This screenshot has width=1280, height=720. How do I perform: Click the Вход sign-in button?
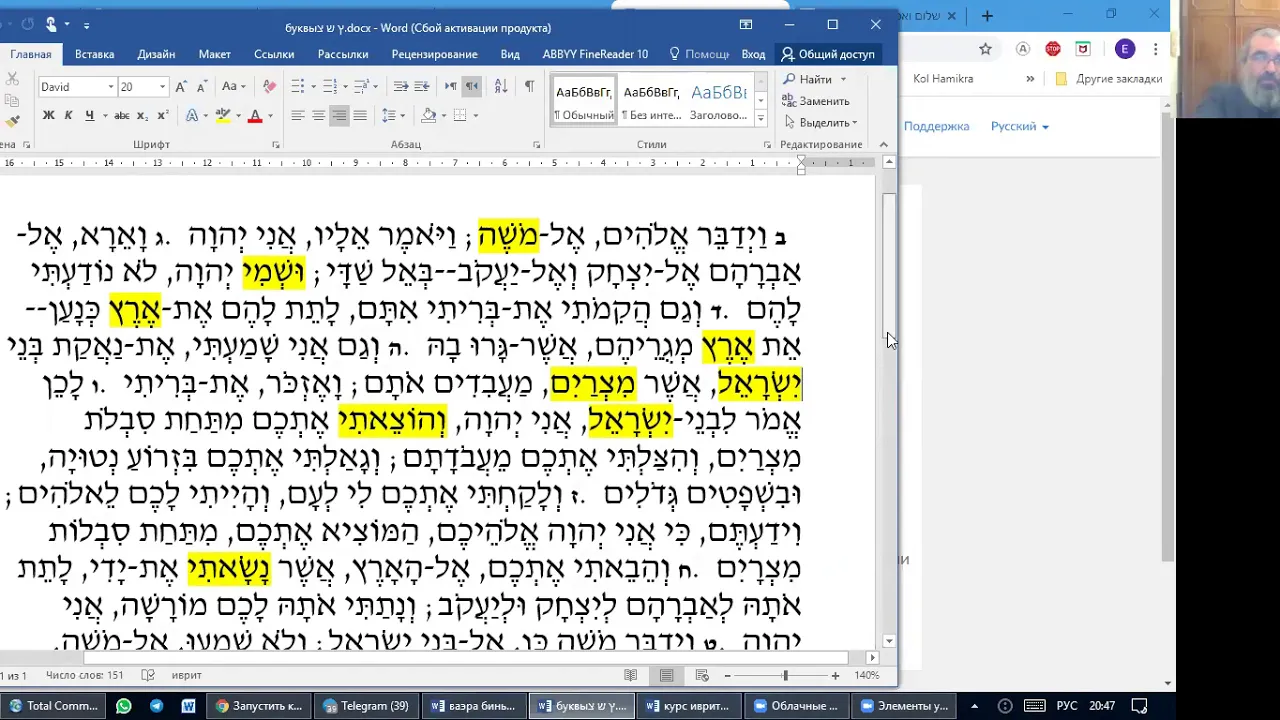[753, 54]
